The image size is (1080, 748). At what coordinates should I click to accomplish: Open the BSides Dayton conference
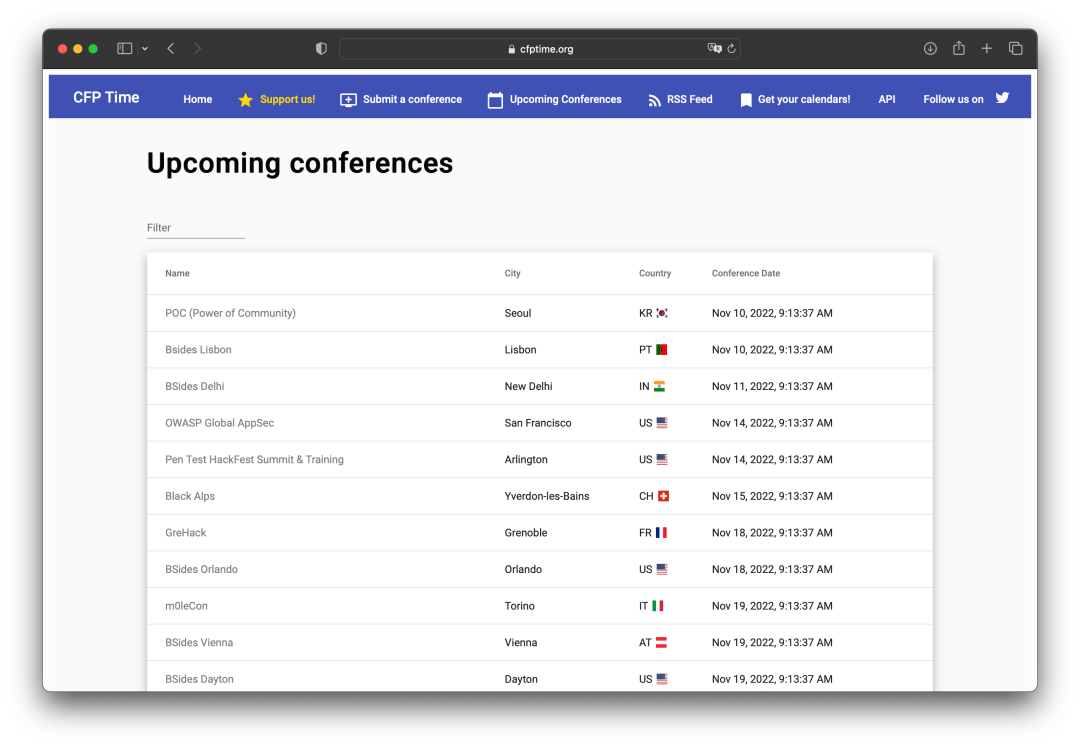tap(199, 678)
